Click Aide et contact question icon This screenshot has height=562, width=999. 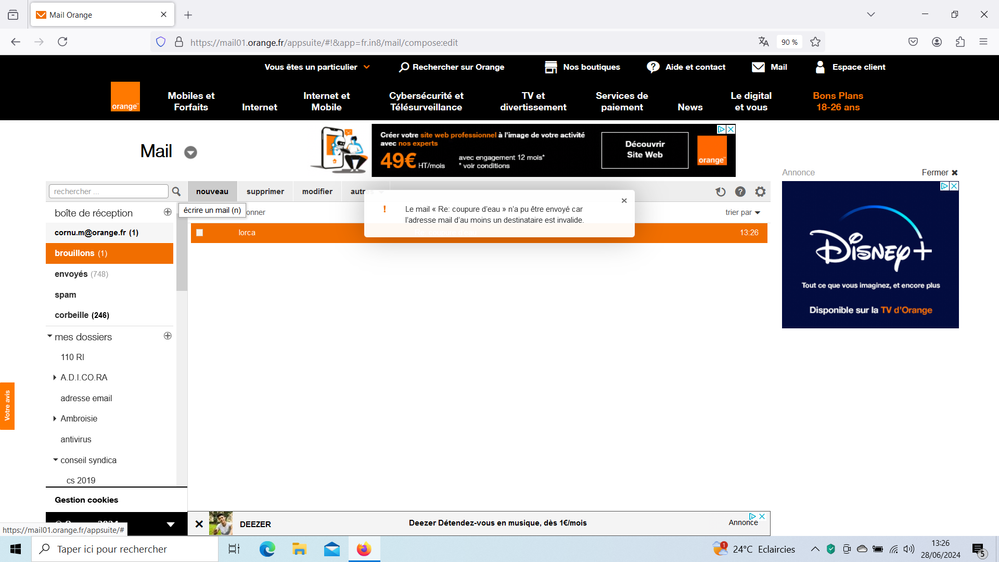[653, 67]
